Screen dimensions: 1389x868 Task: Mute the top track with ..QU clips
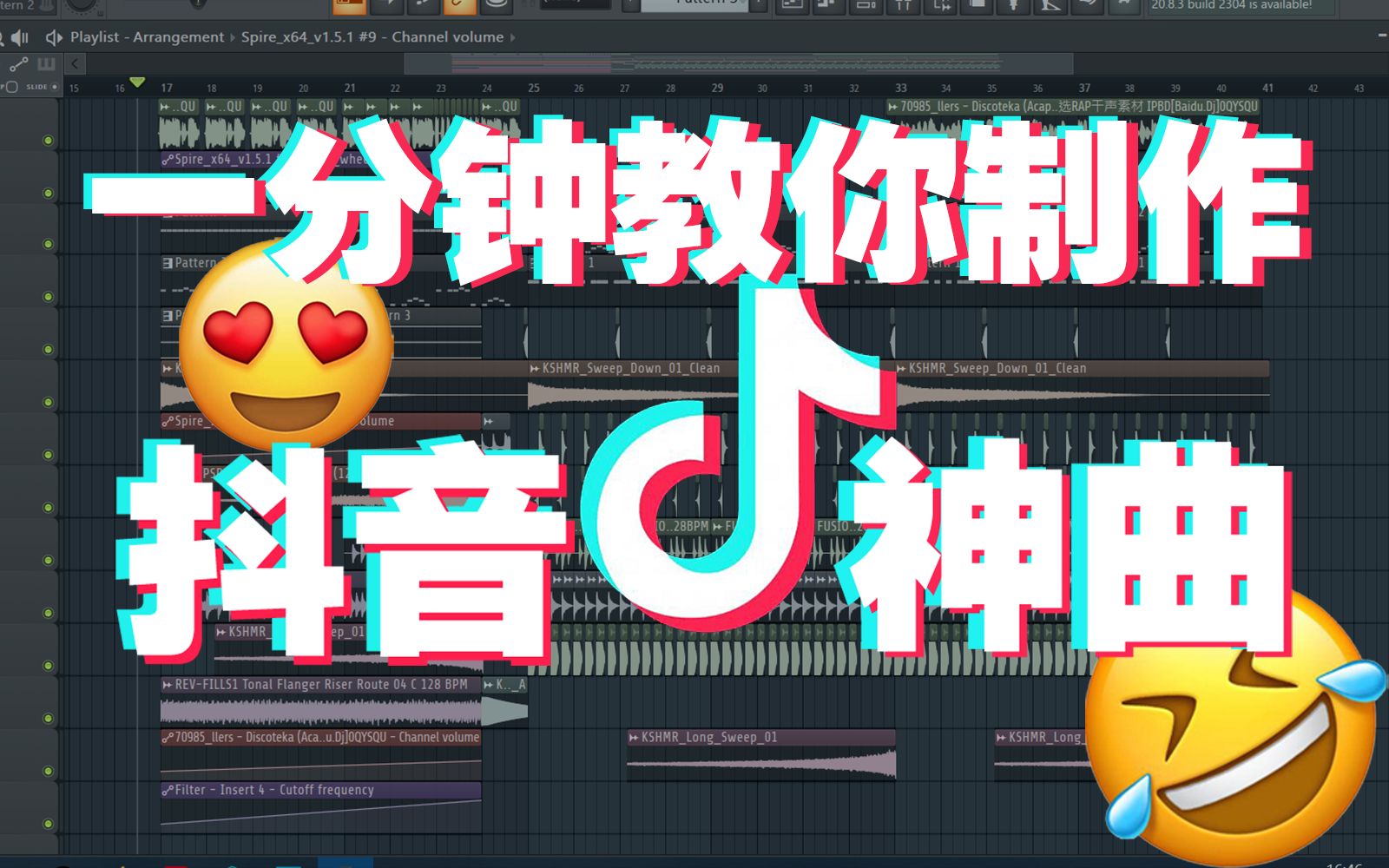click(48, 141)
